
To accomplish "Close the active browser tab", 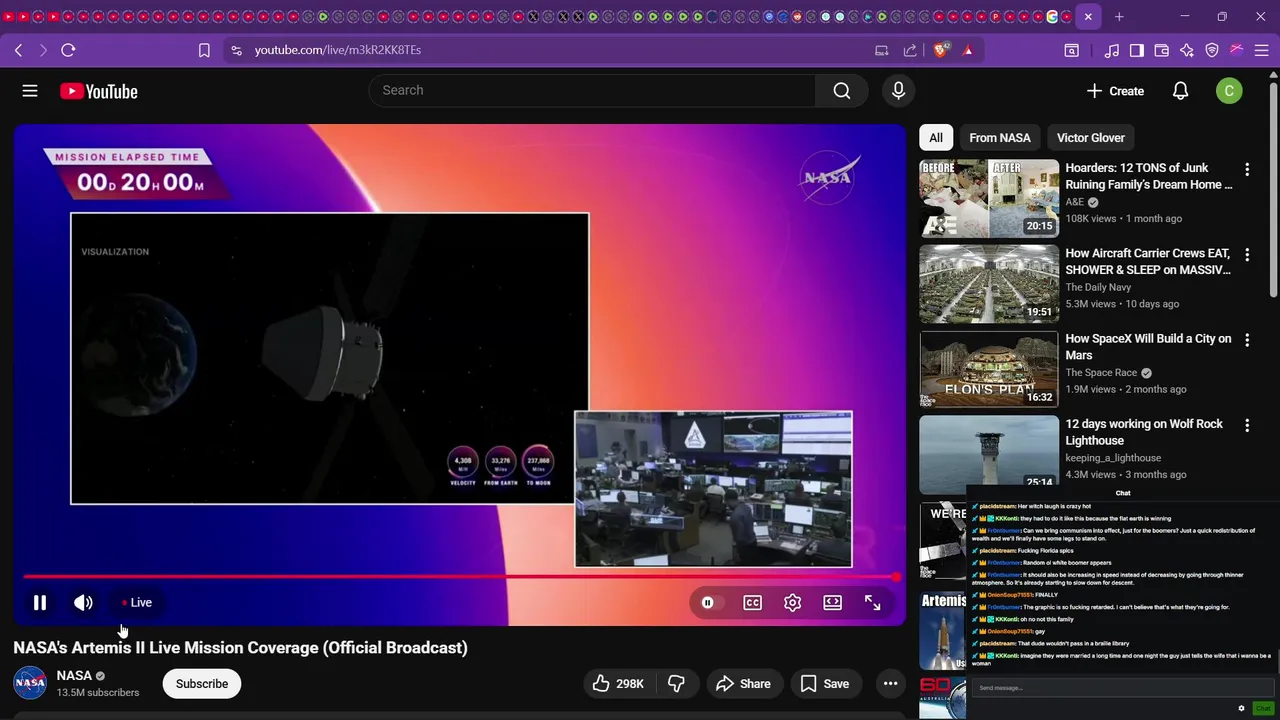I will [1088, 17].
